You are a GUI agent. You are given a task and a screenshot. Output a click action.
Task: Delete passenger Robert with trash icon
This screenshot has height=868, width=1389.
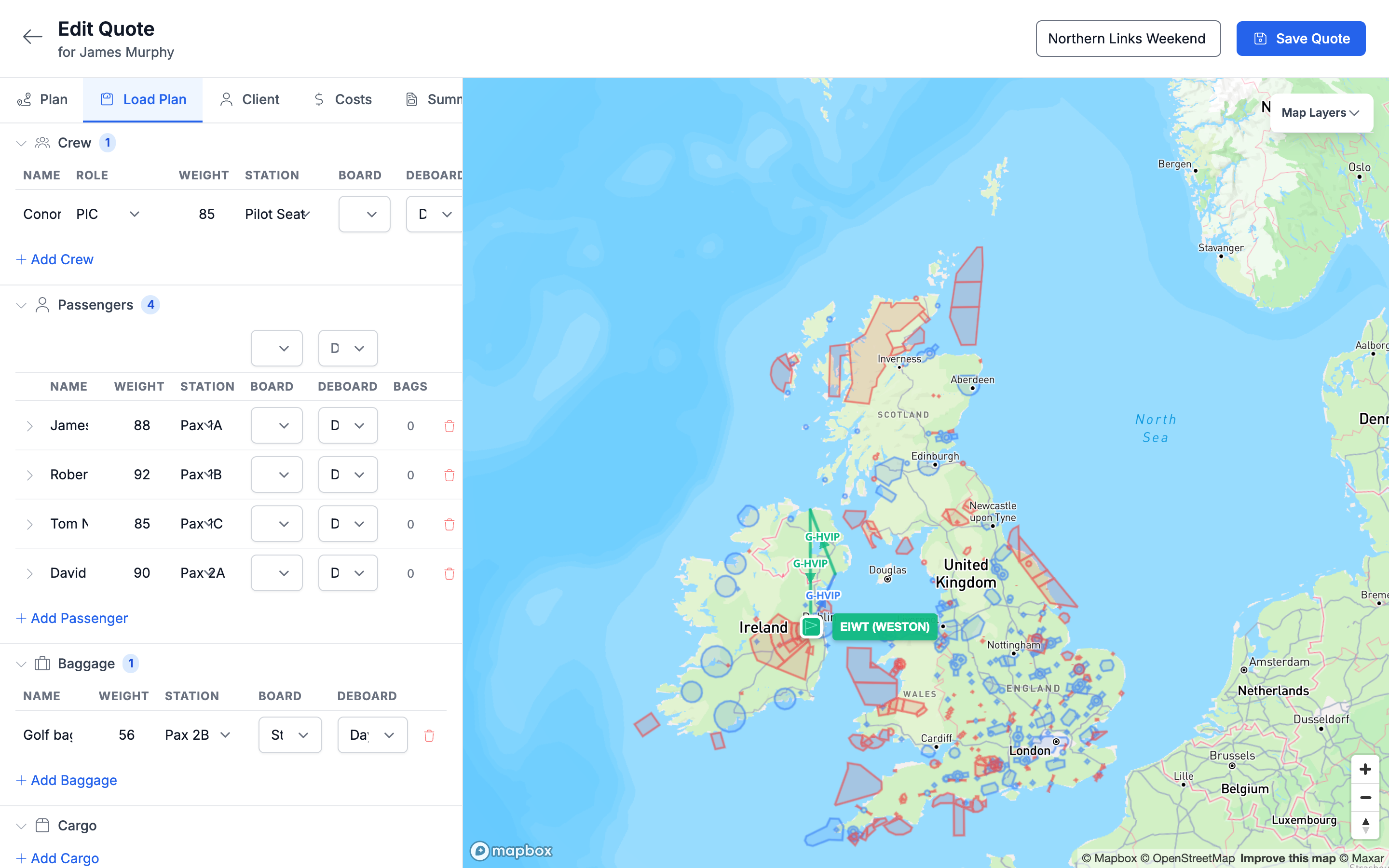449,475
